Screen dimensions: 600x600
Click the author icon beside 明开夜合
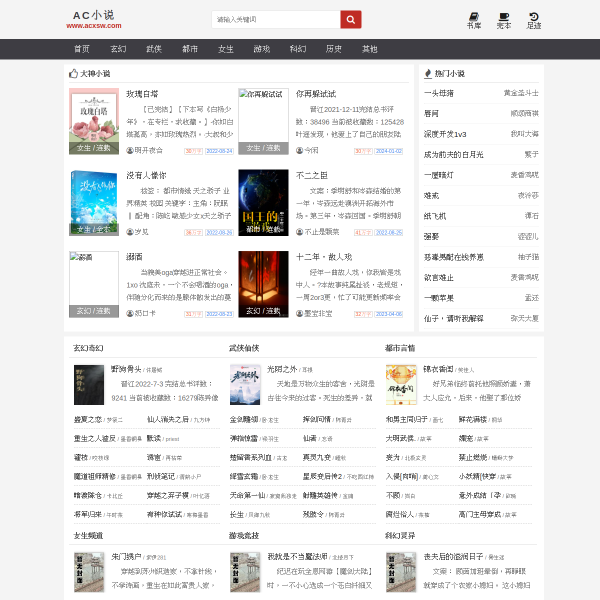coord(130,150)
